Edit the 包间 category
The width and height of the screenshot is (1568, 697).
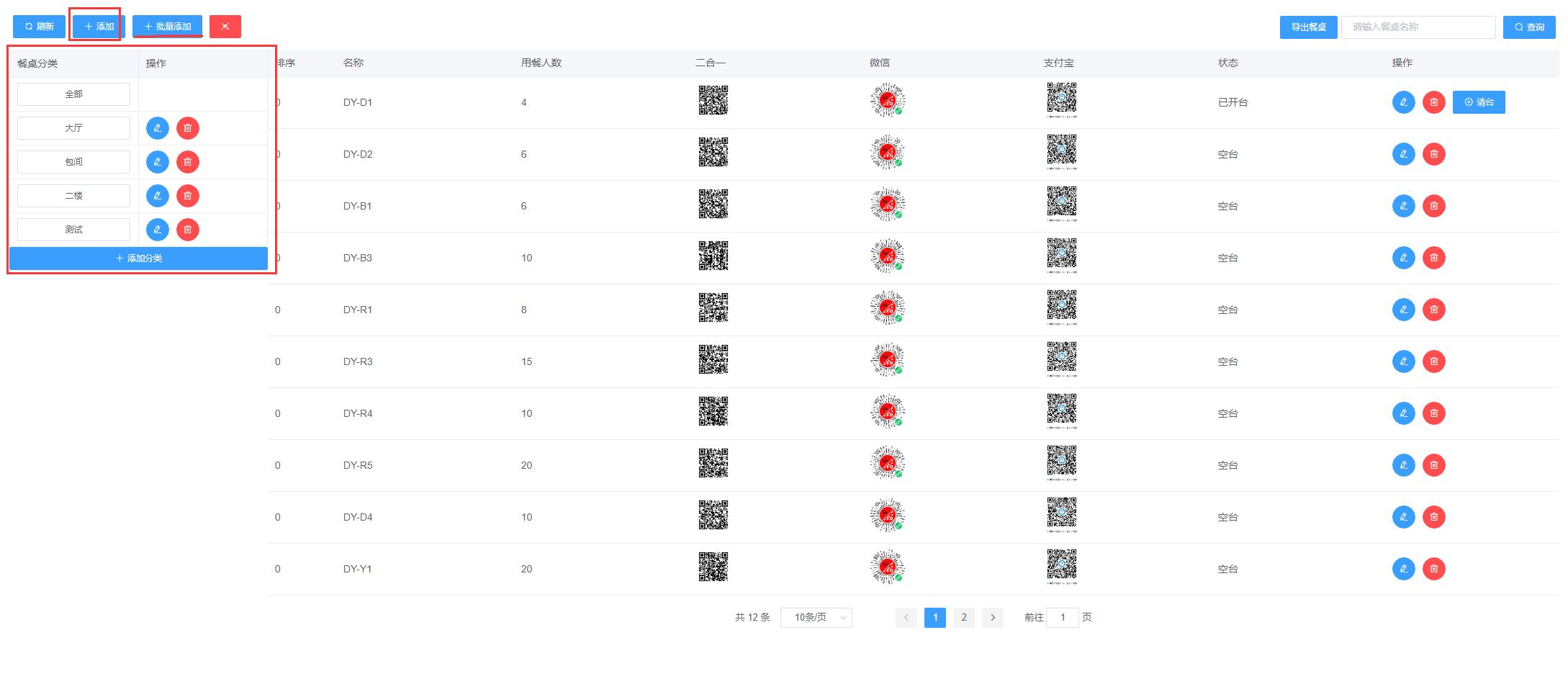point(158,162)
